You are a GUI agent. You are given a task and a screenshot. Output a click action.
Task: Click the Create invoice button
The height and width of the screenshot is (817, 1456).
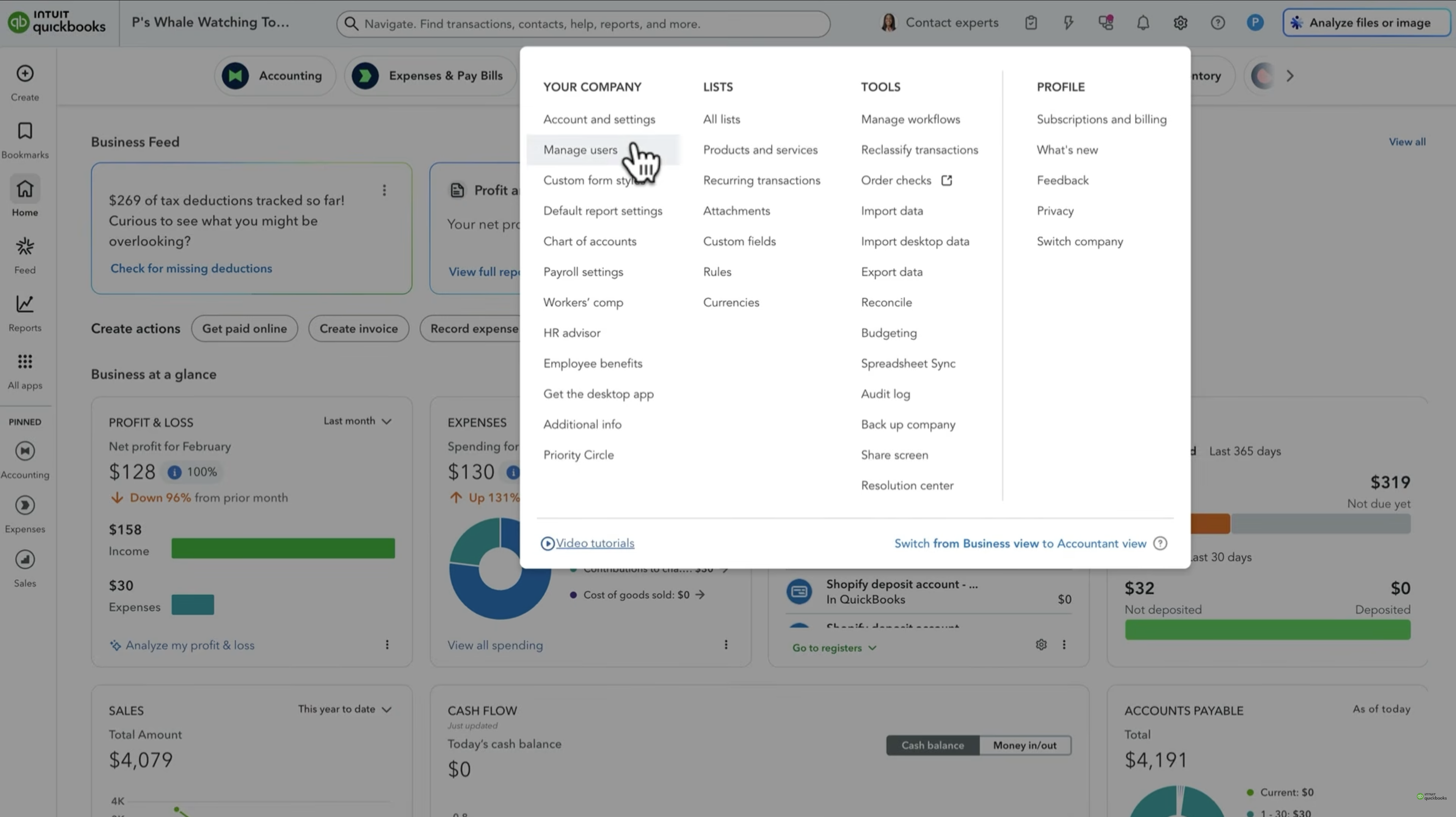(358, 328)
